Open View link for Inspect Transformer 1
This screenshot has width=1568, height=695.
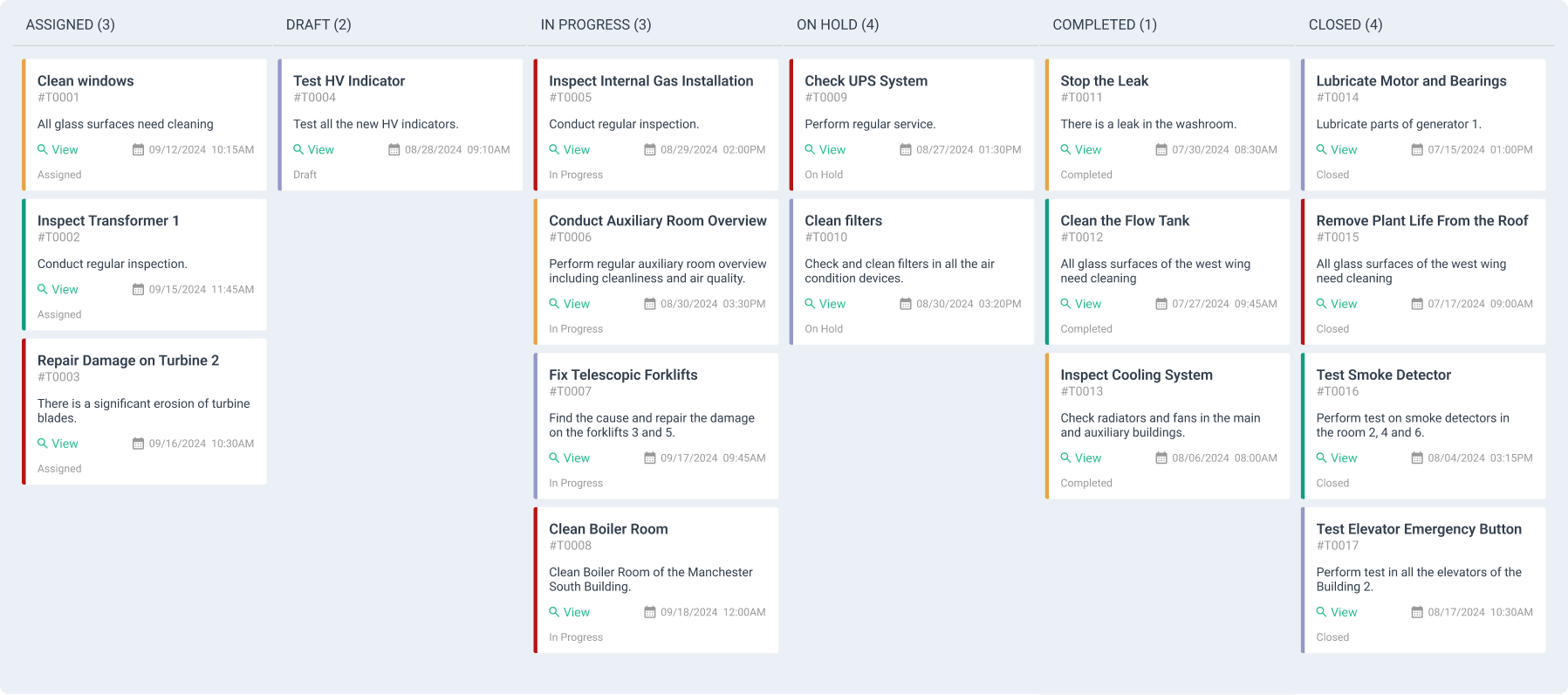(x=65, y=289)
